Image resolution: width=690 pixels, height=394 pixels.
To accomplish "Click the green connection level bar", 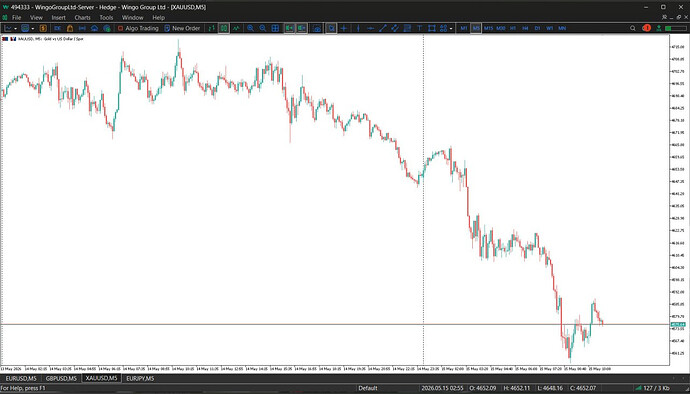I will [675, 28].
